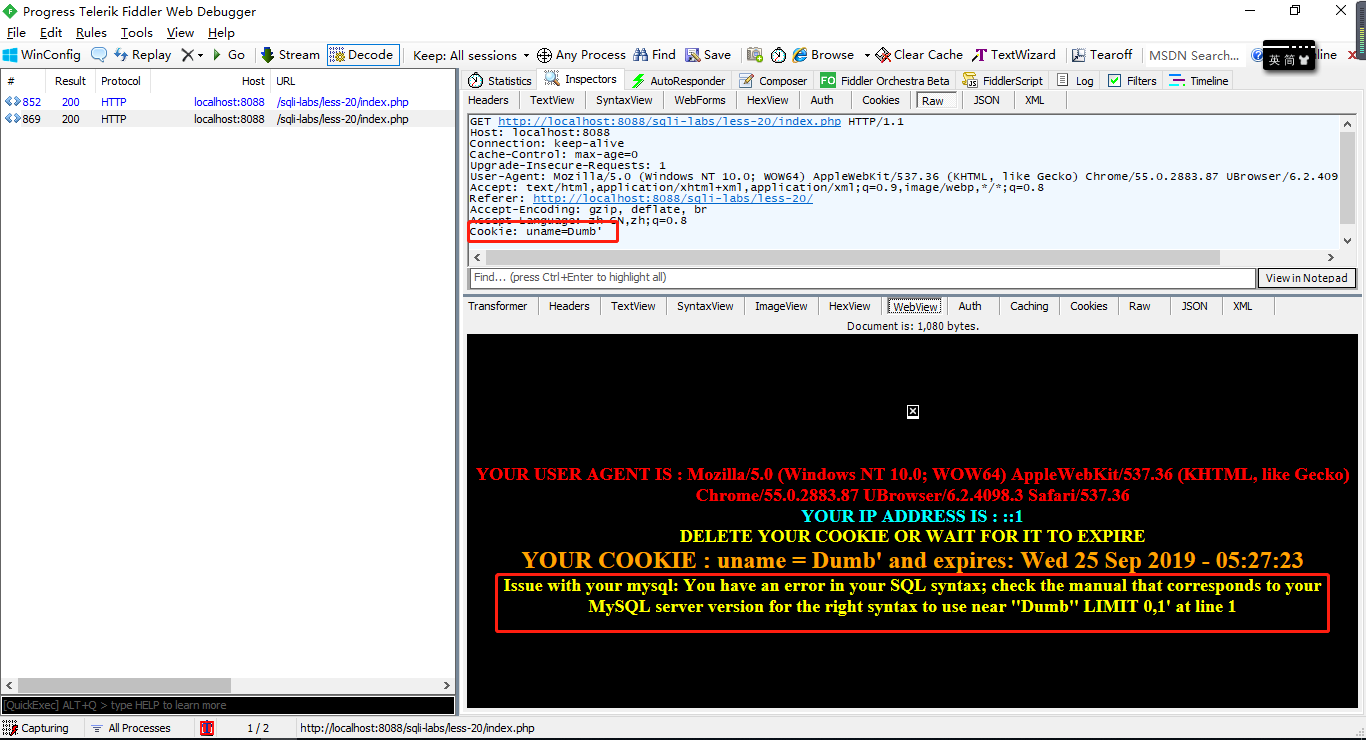Open the Edit menu
The width and height of the screenshot is (1366, 740).
coord(51,33)
